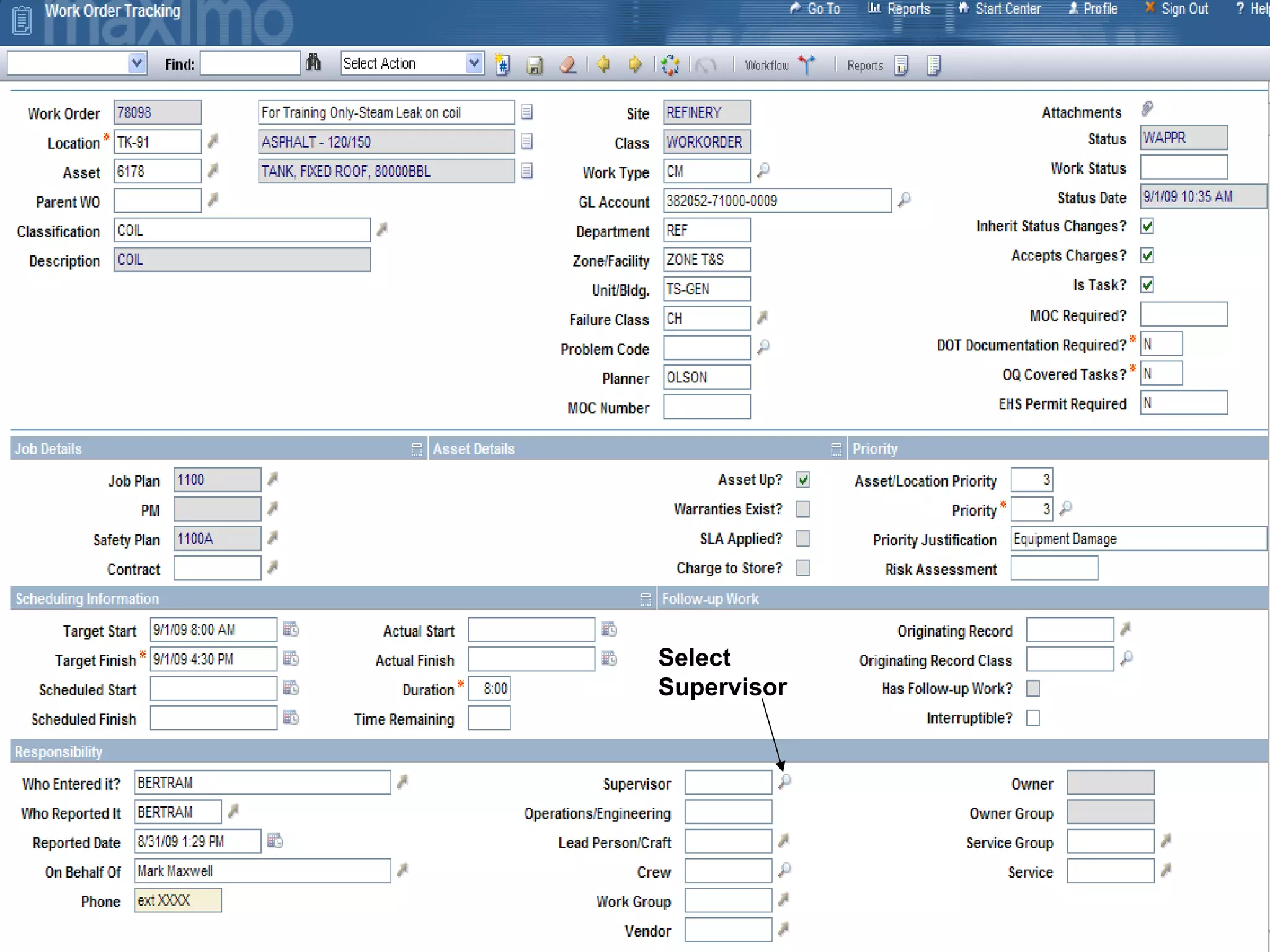Click the eraser clear changes icon
Screen dimensions: 1270x952
tap(567, 64)
